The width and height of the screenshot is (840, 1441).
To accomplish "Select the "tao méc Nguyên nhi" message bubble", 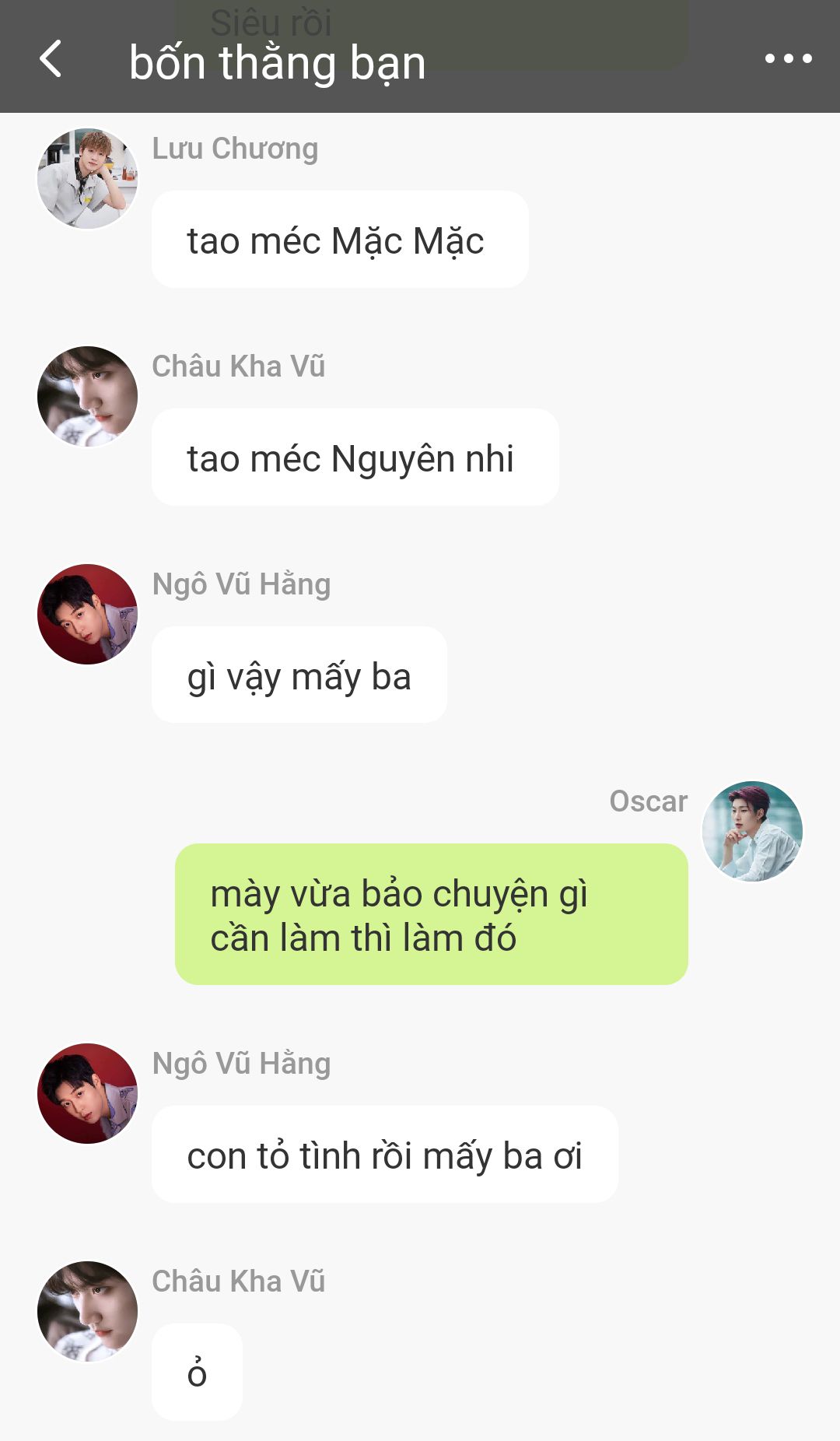I will pyautogui.click(x=355, y=458).
